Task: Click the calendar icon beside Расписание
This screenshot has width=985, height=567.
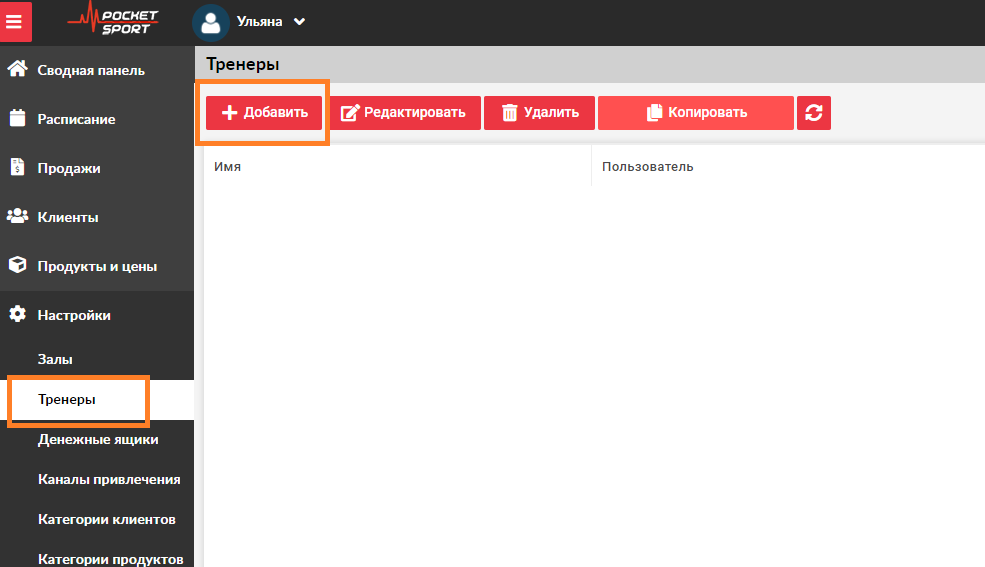Action: point(17,119)
